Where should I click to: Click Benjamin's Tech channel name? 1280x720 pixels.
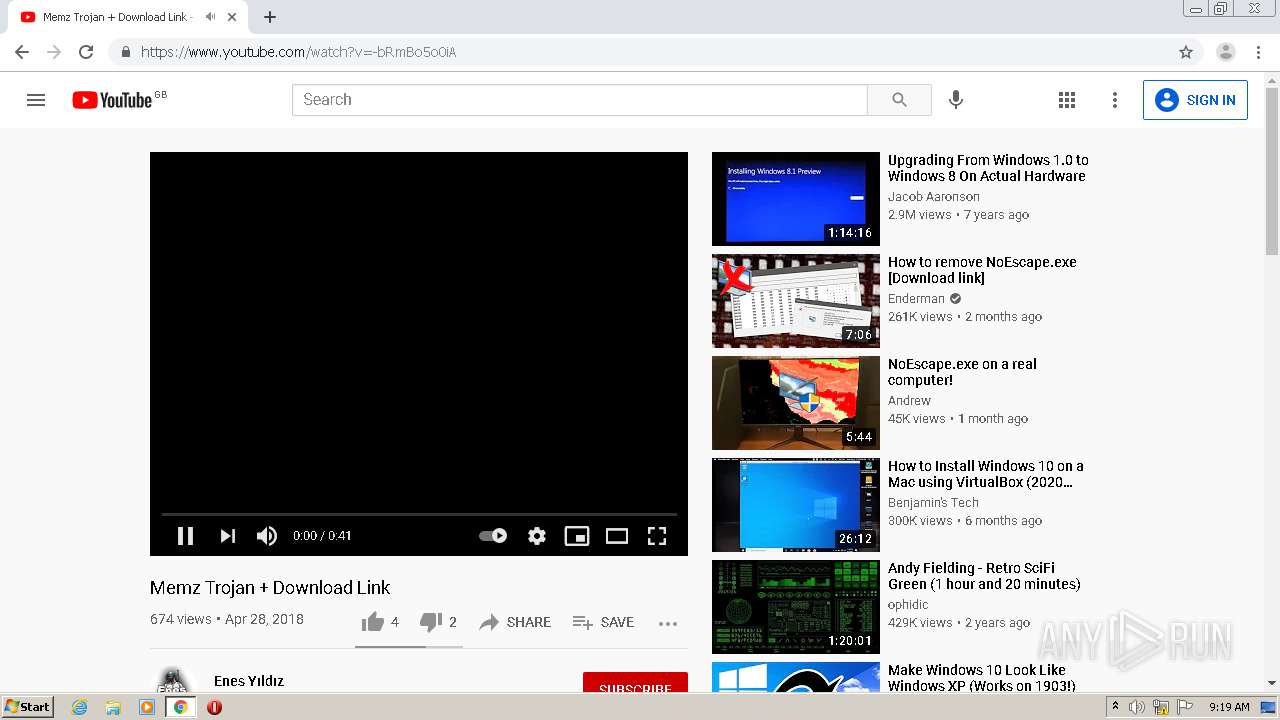click(x=933, y=503)
